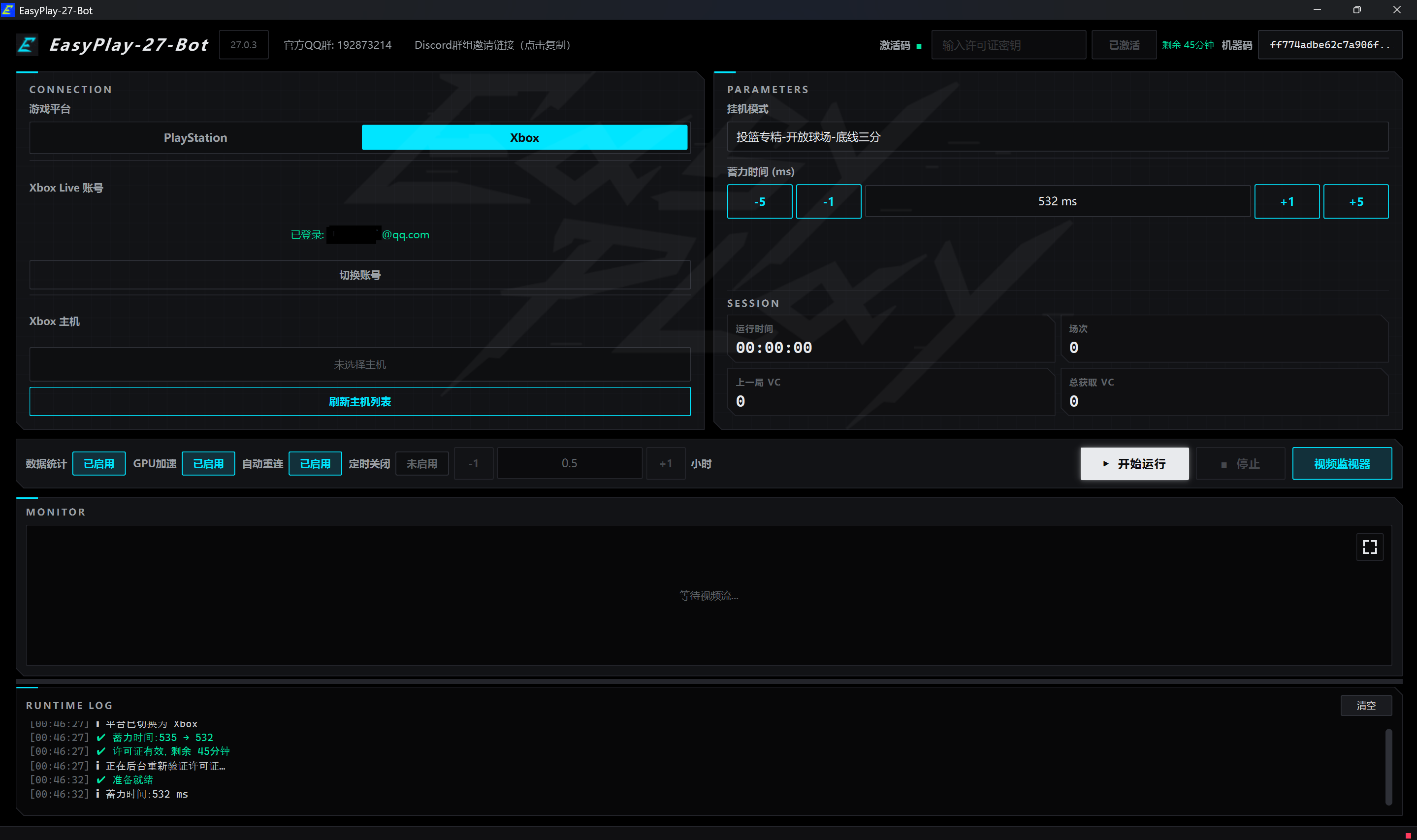Toggle the 数据统计 enabled switch
Screen dimensions: 1417x840
[99, 464]
